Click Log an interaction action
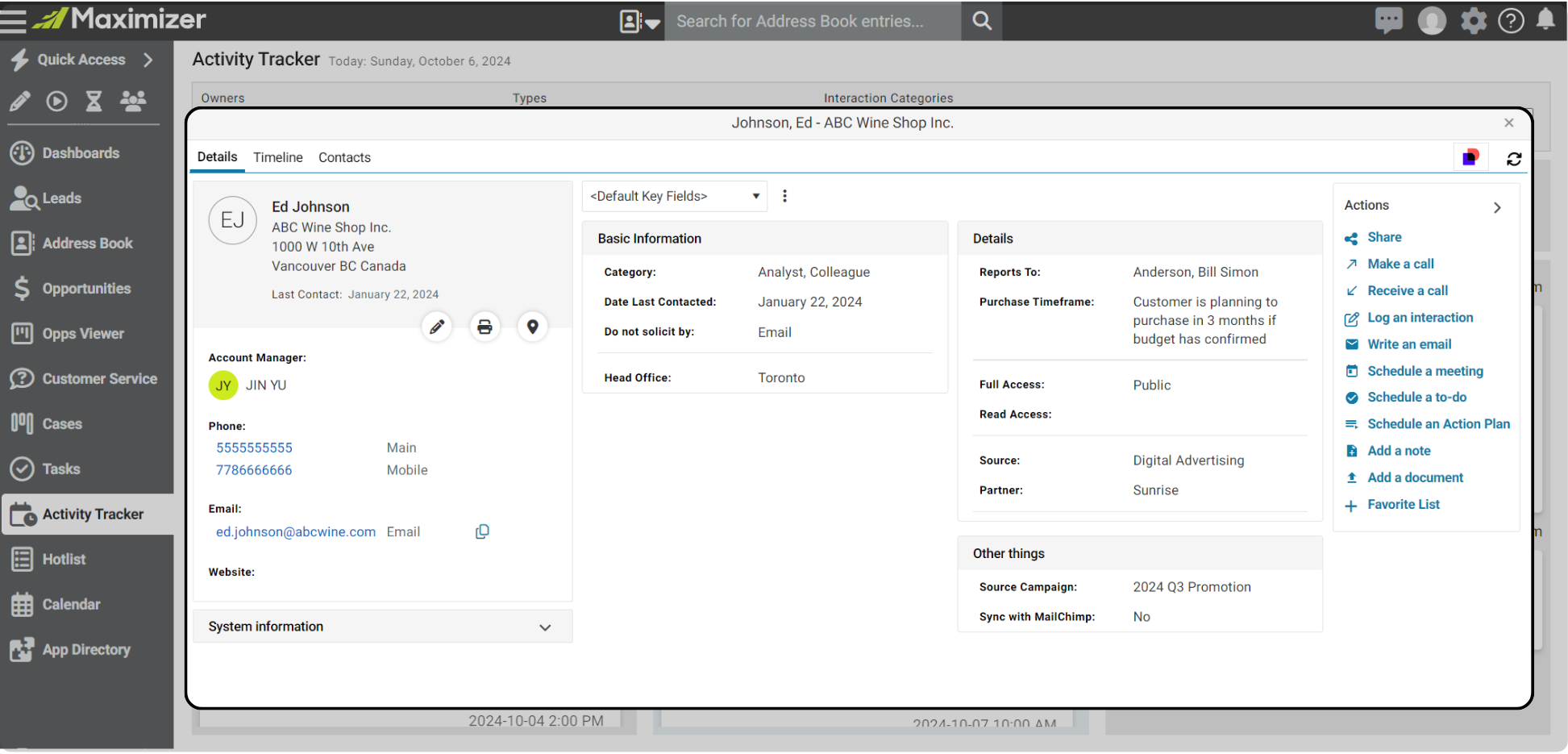Screen dimensions: 1568x754 [1420, 318]
